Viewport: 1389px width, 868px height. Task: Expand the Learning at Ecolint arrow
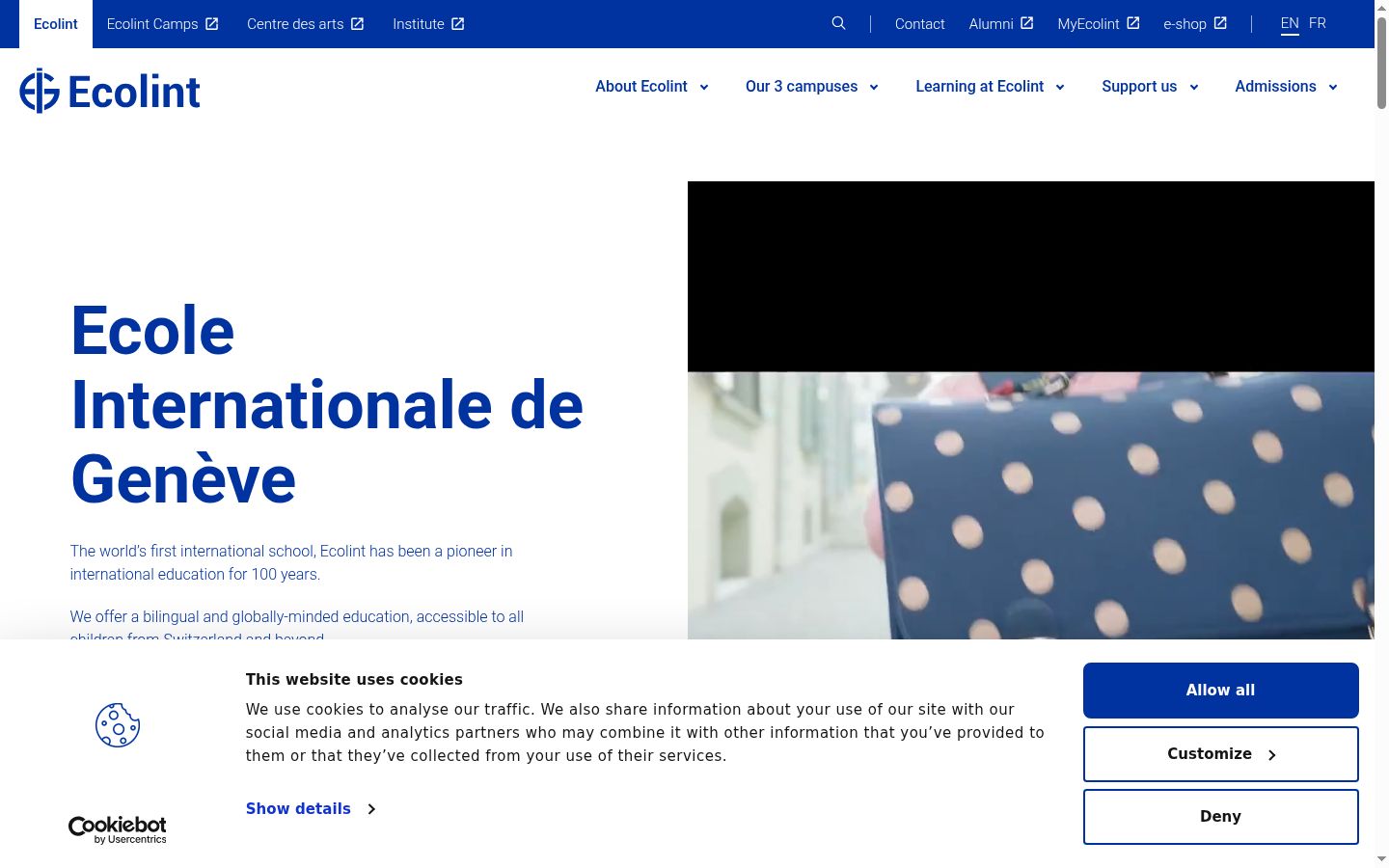[x=1060, y=88]
